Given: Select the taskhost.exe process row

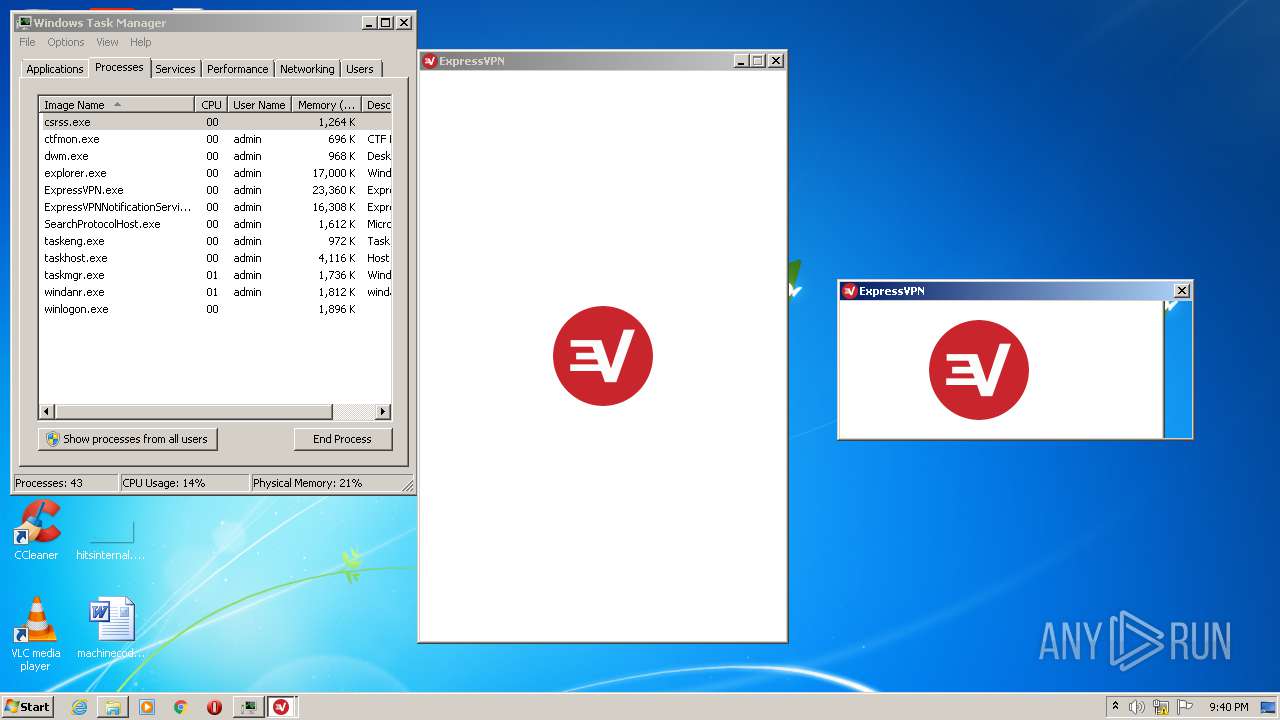Looking at the screenshot, I should (215, 258).
